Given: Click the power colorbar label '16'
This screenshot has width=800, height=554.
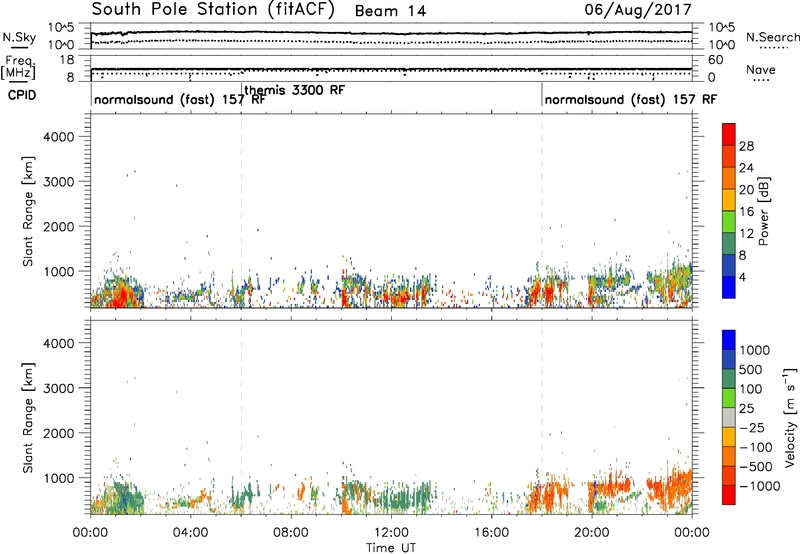Looking at the screenshot, I should coord(746,212).
